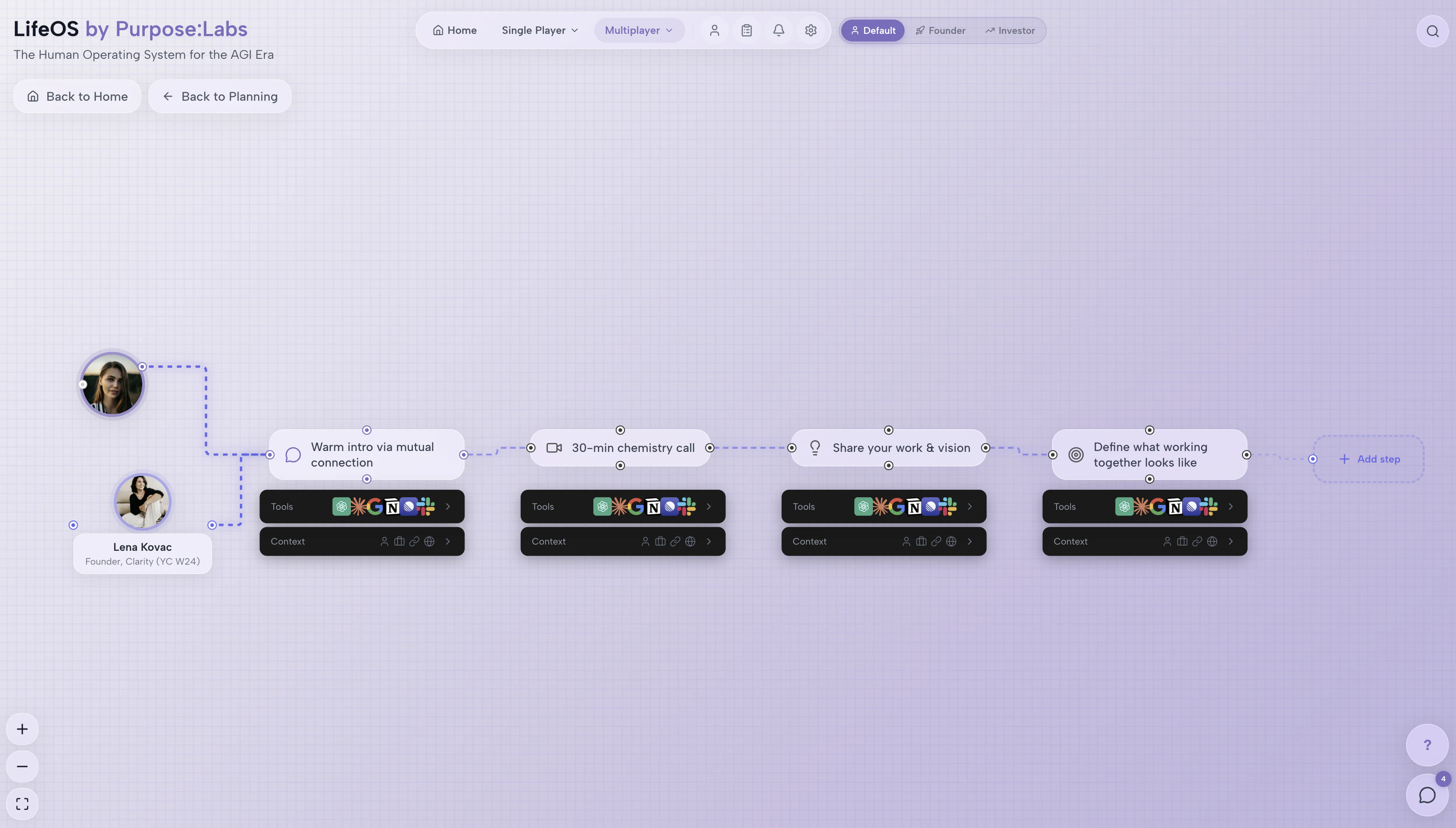The height and width of the screenshot is (828, 1456).
Task: Open the notifications bell in the top bar
Action: tap(779, 30)
